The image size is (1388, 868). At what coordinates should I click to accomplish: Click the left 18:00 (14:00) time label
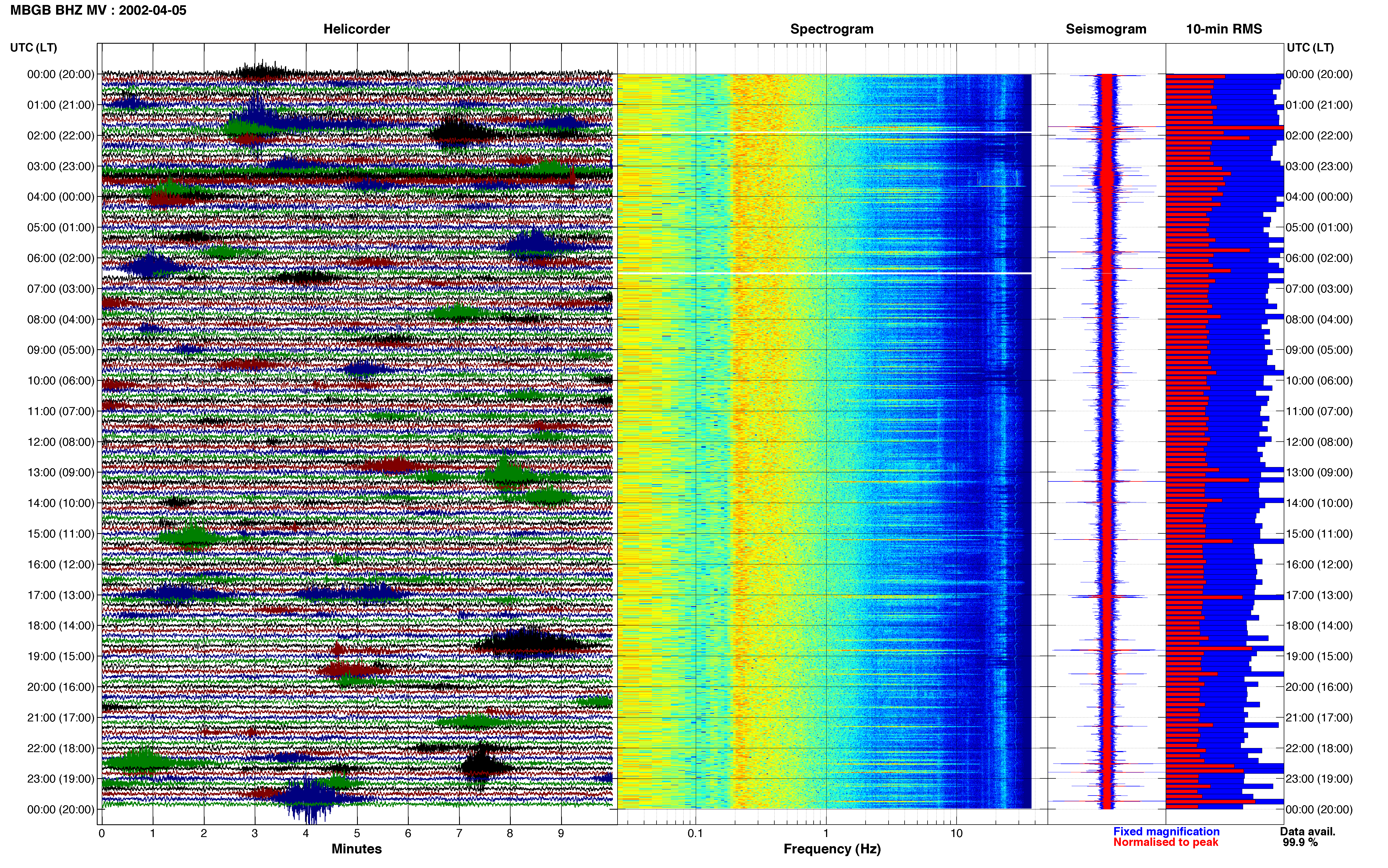61,626
